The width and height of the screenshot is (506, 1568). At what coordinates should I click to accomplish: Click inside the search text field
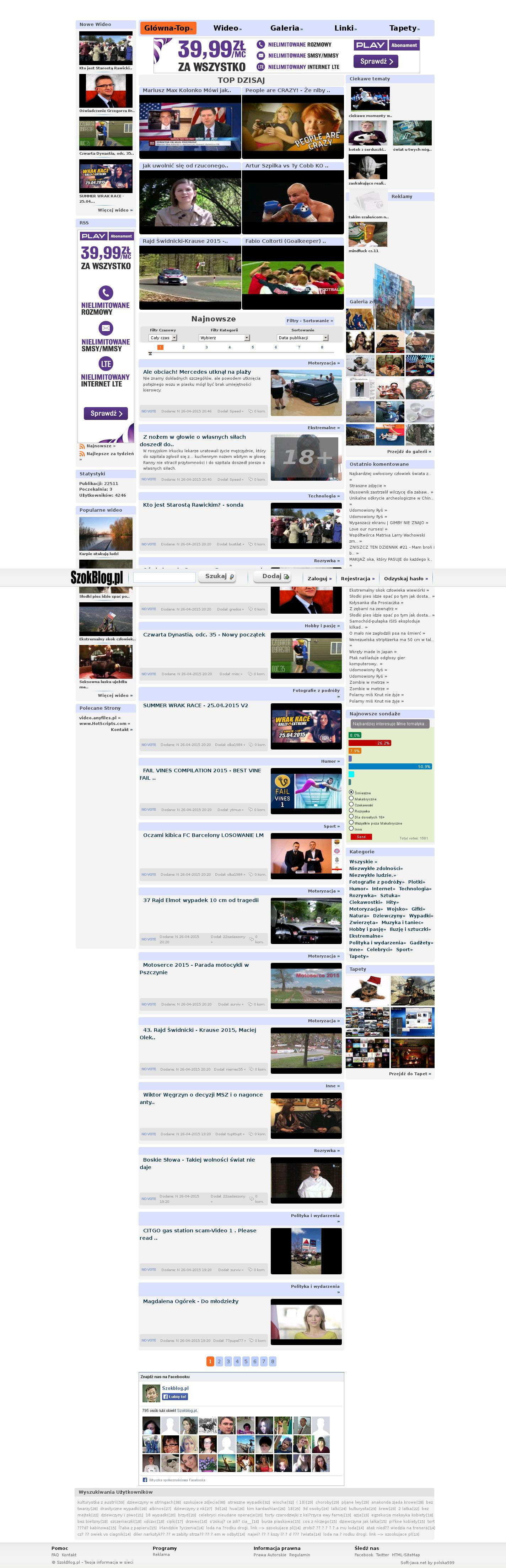point(164,577)
